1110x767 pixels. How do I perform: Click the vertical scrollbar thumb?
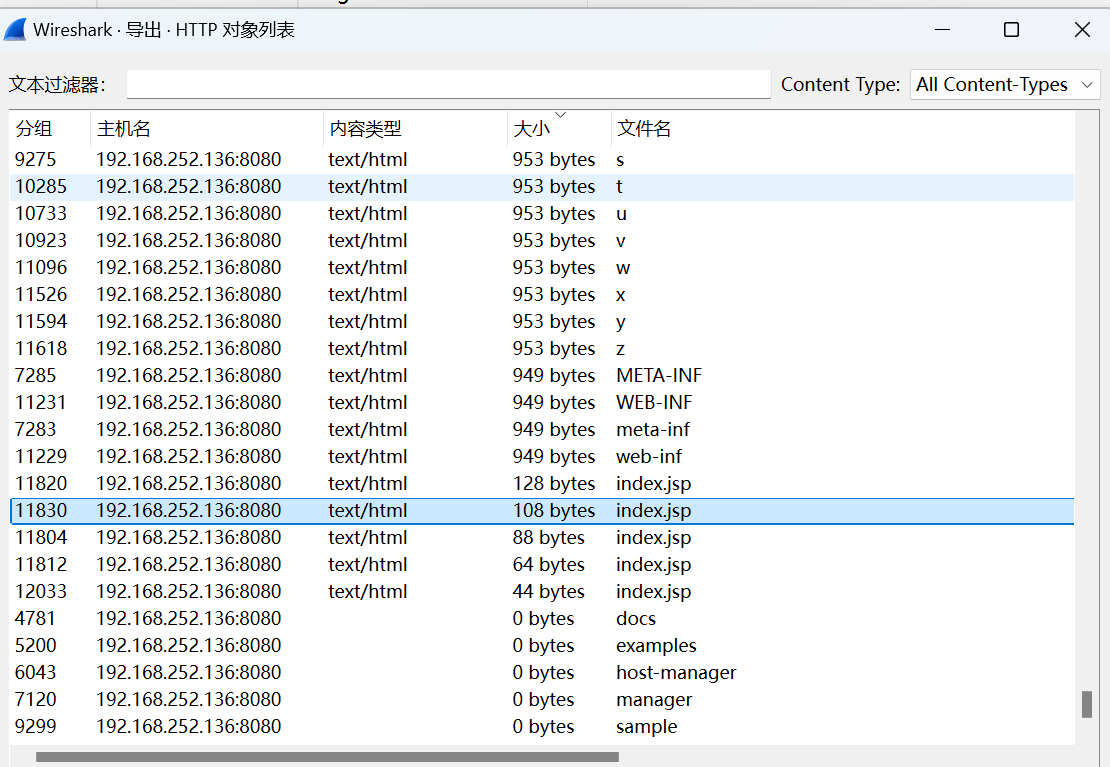click(x=1087, y=704)
